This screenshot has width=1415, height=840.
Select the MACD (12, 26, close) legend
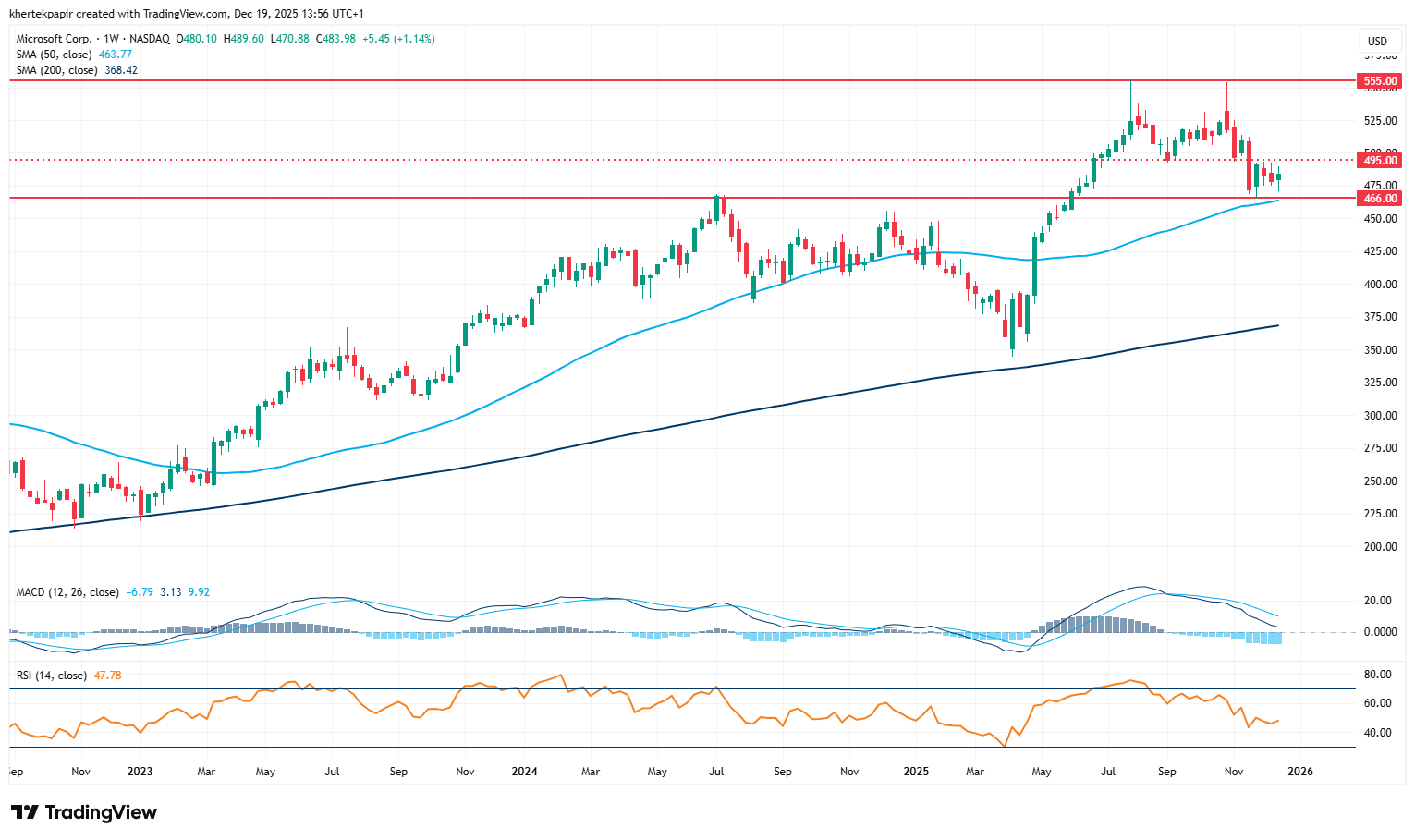coord(67,592)
